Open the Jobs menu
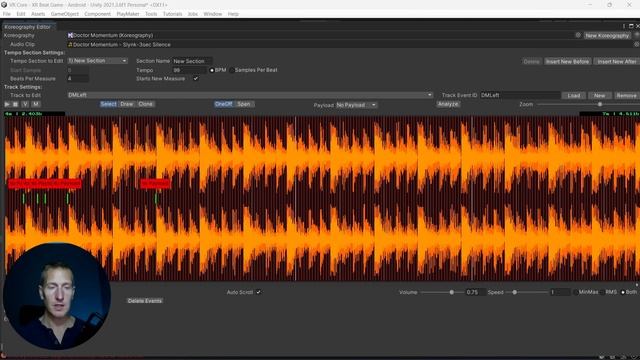 click(x=193, y=14)
